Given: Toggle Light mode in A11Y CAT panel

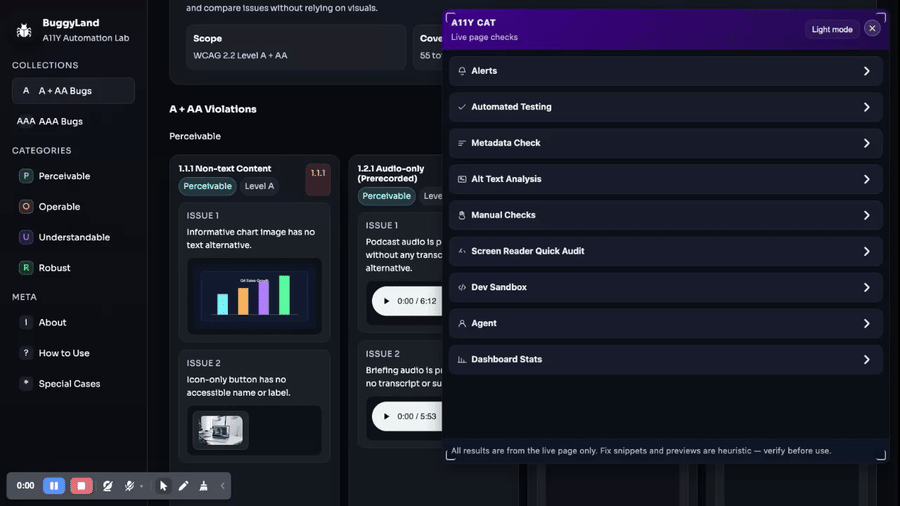Looking at the screenshot, I should pyautogui.click(x=831, y=29).
